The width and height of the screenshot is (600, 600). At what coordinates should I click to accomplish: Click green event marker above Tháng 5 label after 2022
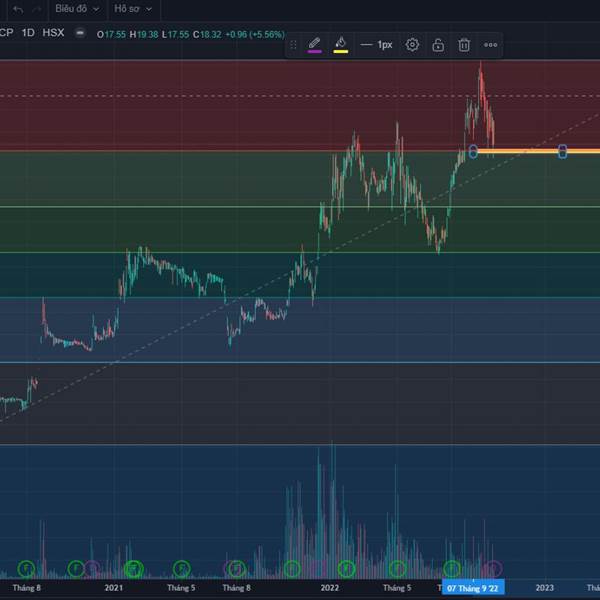click(398, 569)
